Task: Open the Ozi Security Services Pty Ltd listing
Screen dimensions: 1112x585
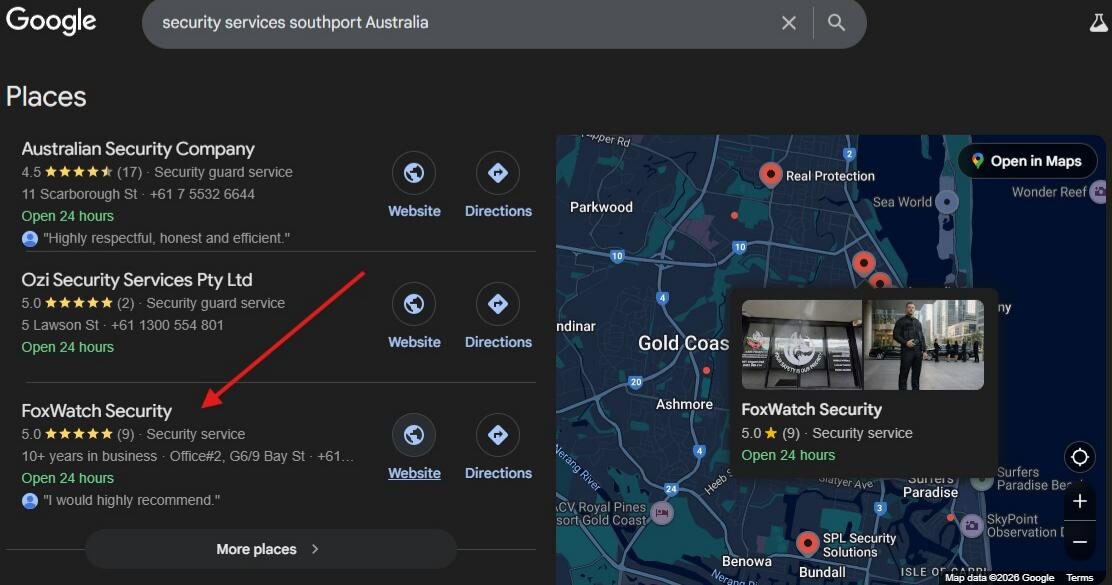Action: tap(137, 280)
